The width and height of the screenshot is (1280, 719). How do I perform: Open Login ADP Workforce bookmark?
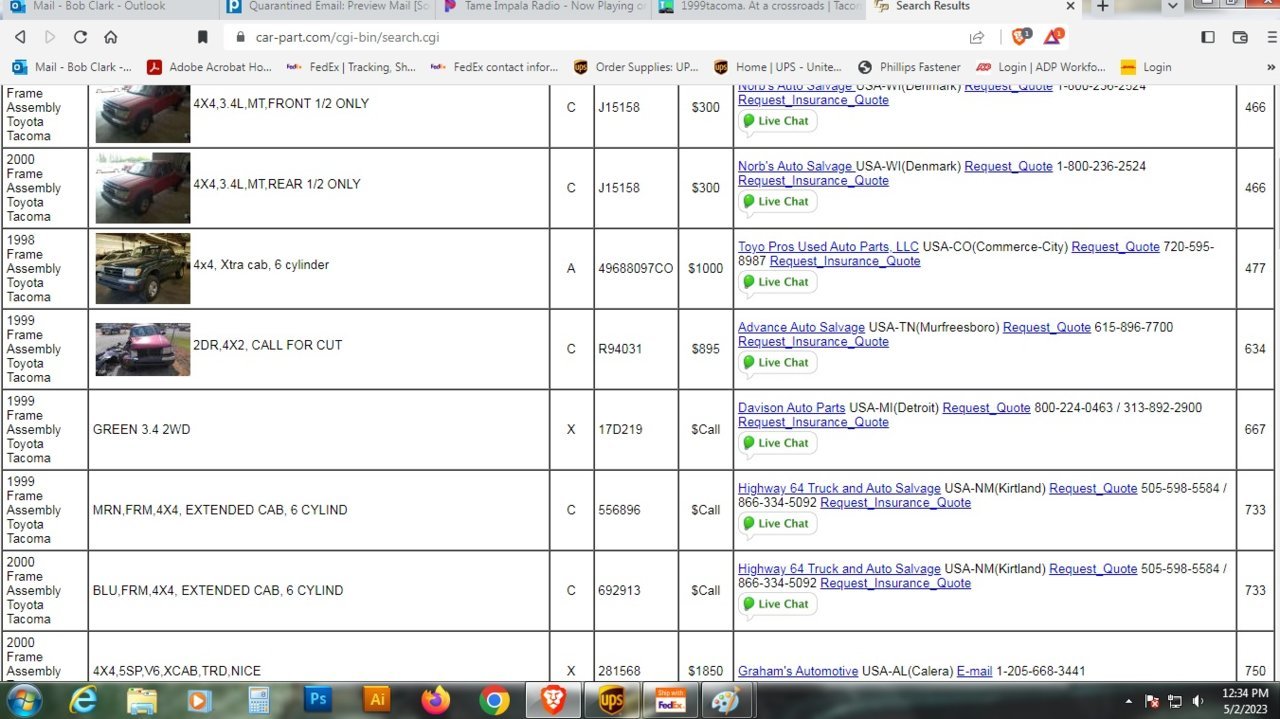point(1041,67)
